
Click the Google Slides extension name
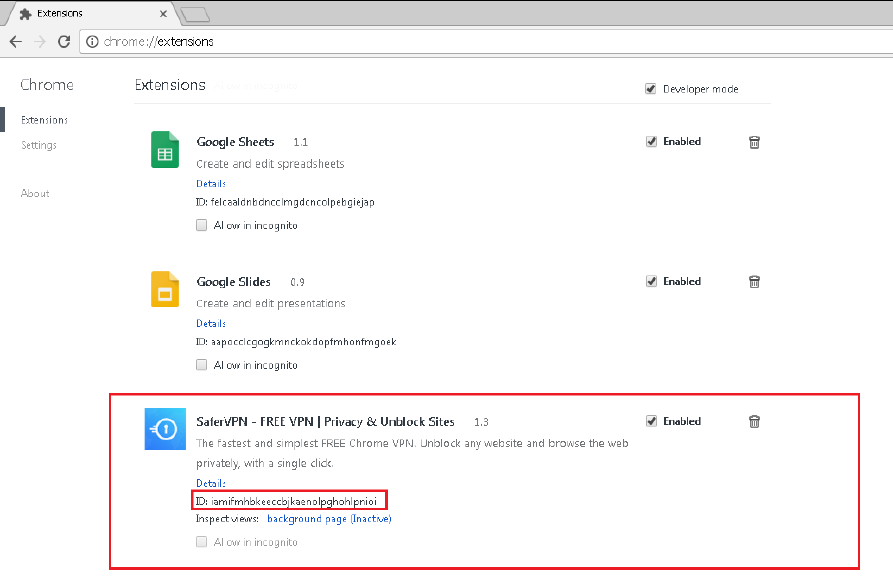[234, 282]
